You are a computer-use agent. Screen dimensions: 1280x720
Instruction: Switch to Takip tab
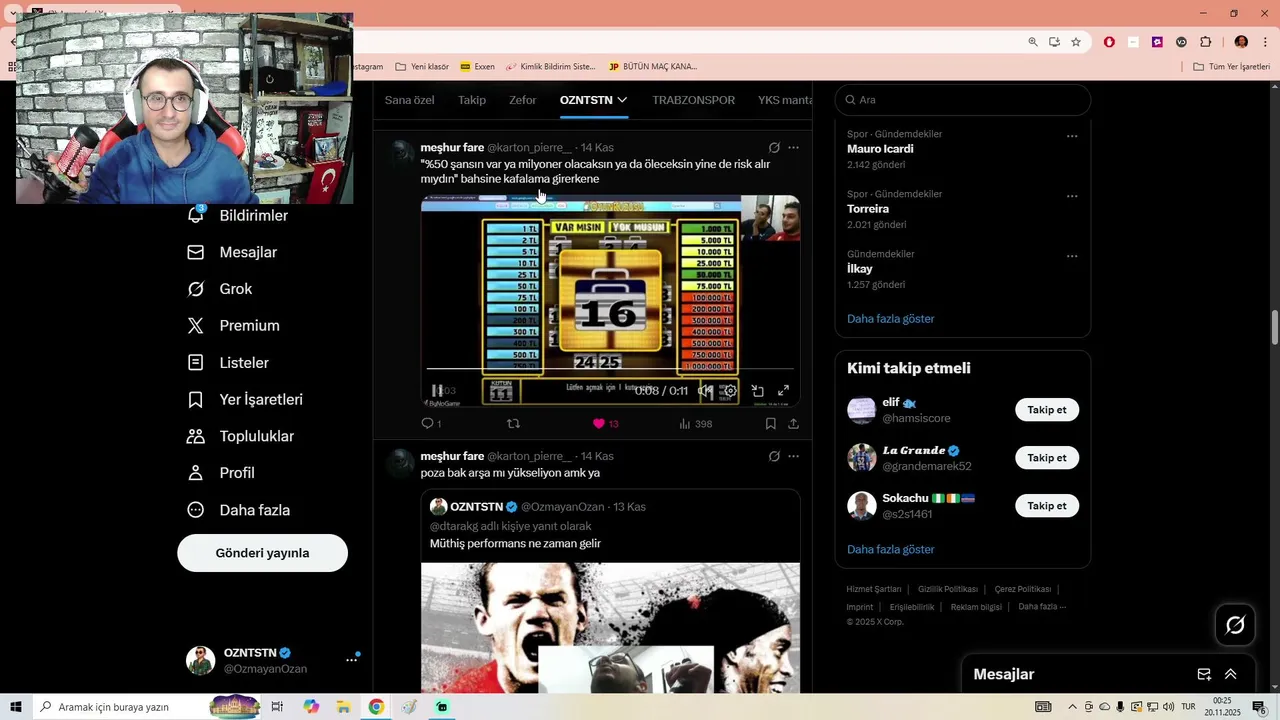pyautogui.click(x=472, y=100)
